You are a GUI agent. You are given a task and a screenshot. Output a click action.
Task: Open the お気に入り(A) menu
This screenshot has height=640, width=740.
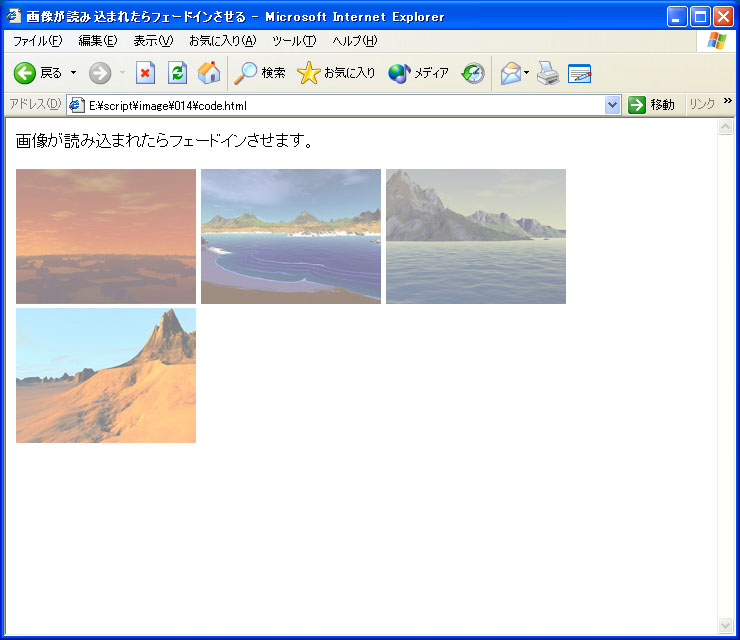[223, 41]
